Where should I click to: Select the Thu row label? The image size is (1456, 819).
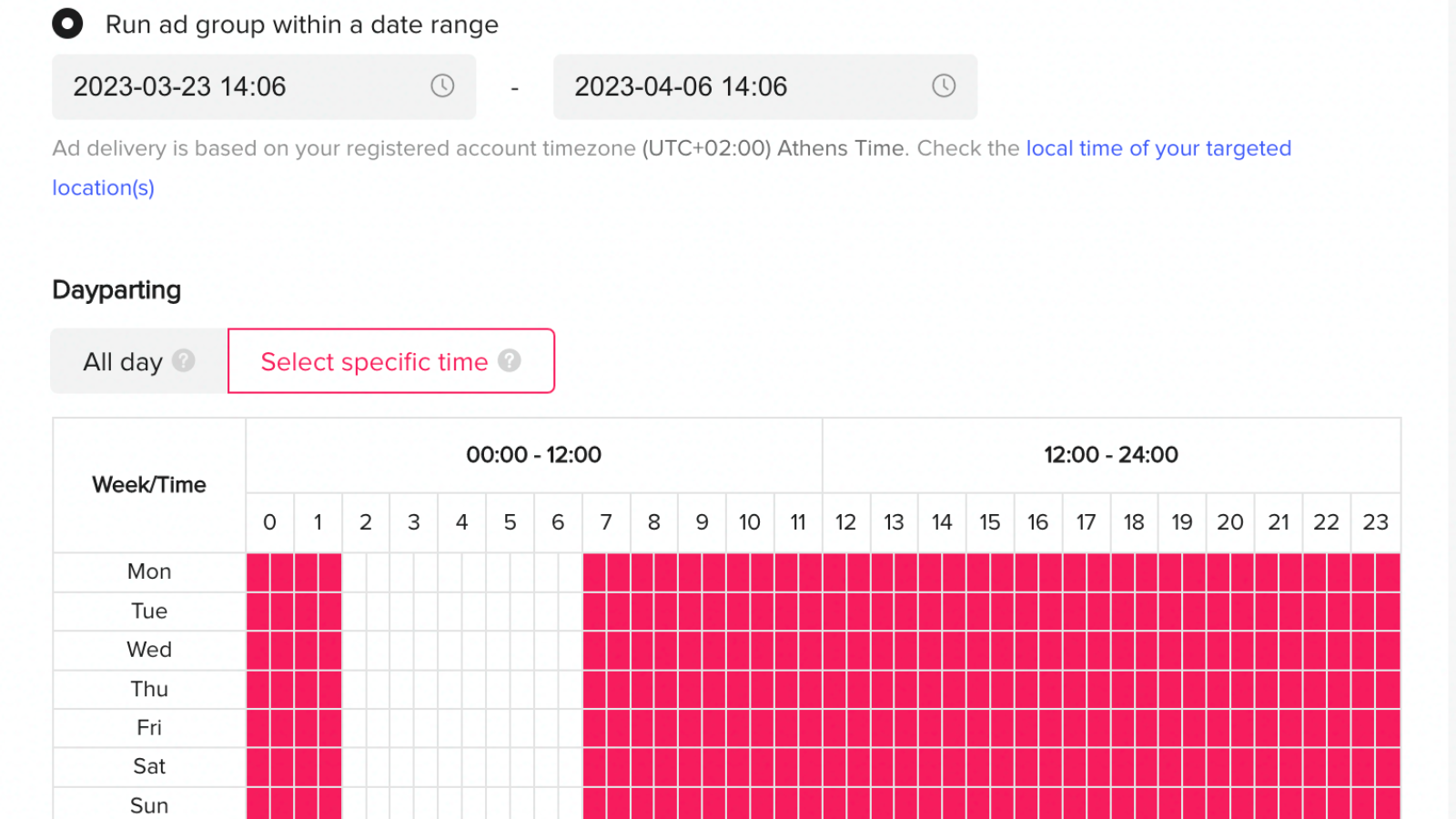(149, 689)
